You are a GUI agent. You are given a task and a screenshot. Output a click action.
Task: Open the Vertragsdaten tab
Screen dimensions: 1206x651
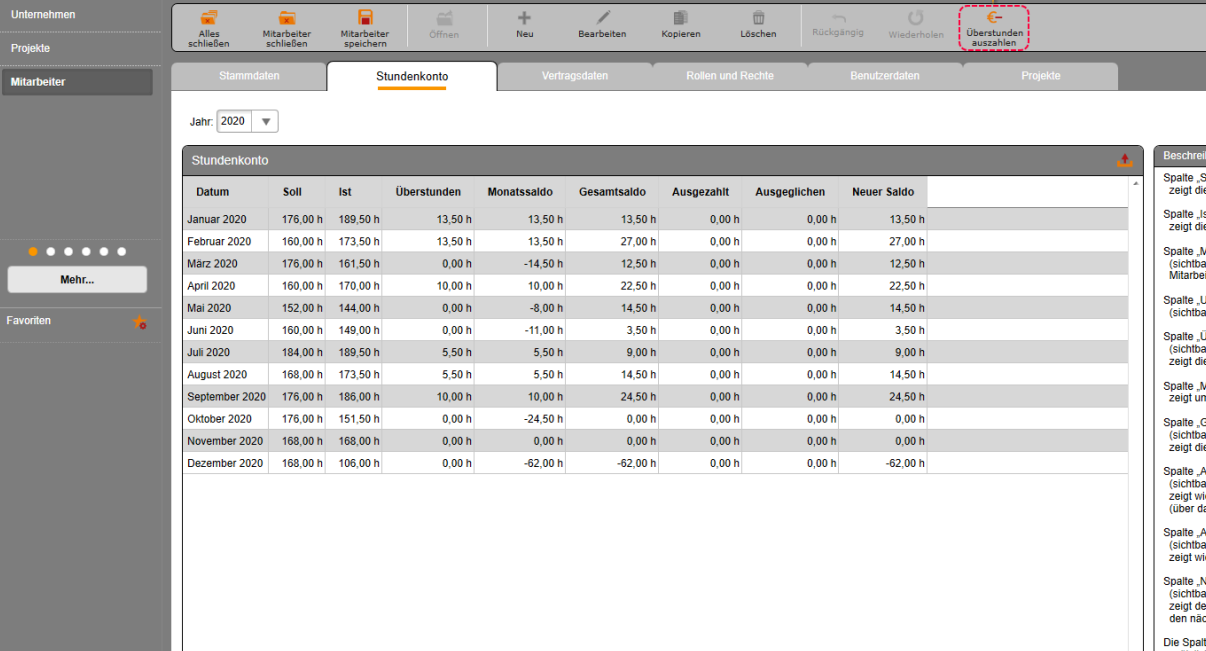pos(575,76)
